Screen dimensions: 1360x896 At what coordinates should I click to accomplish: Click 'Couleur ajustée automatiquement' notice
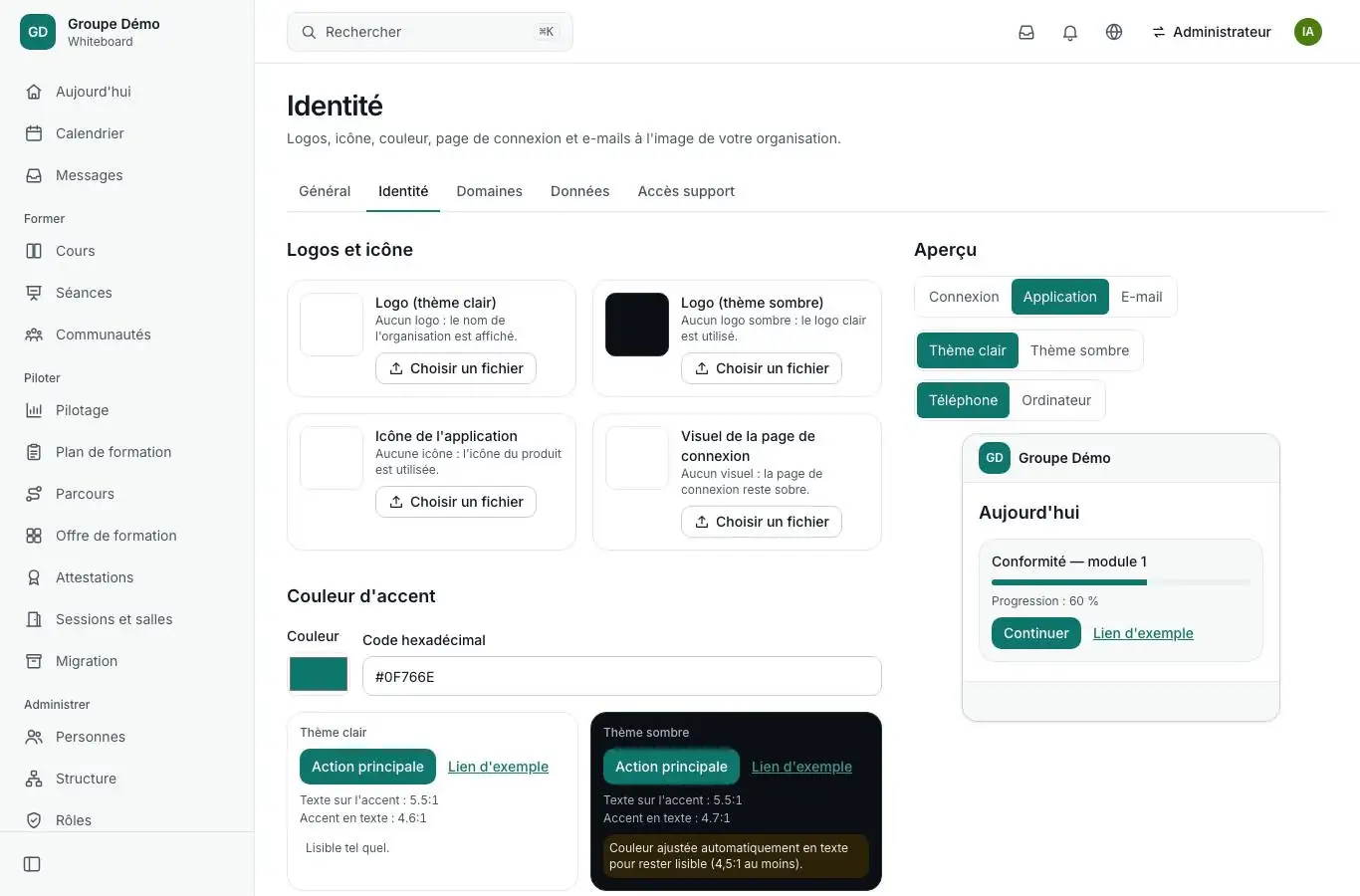coord(736,856)
